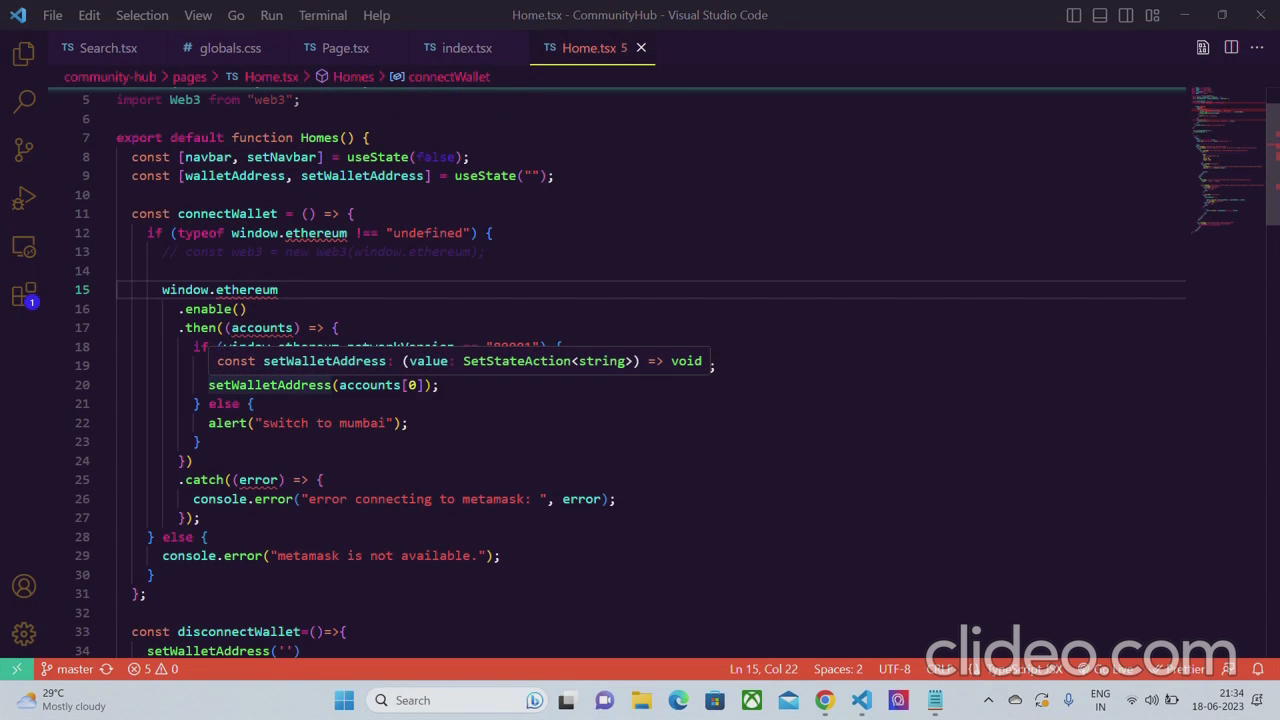1280x720 pixels.
Task: Toggle the primary side bar
Action: coord(1074,15)
